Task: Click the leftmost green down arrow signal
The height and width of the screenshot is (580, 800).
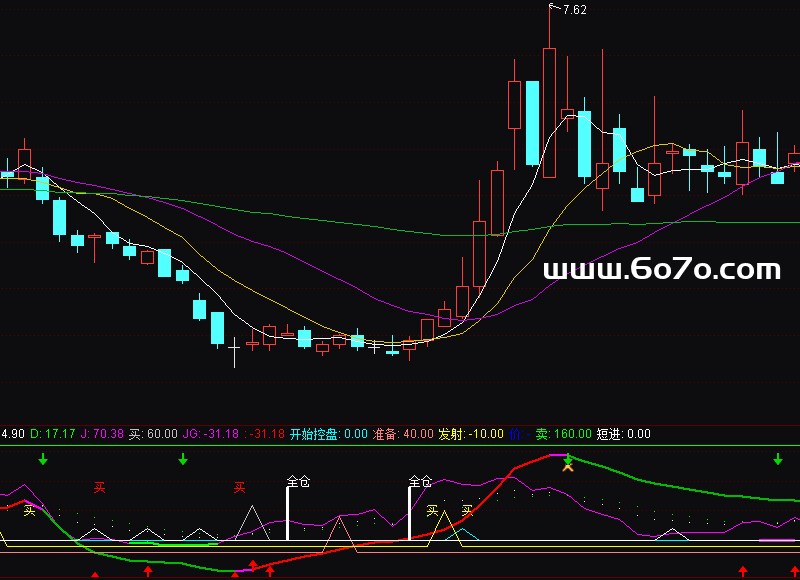Action: click(x=43, y=459)
